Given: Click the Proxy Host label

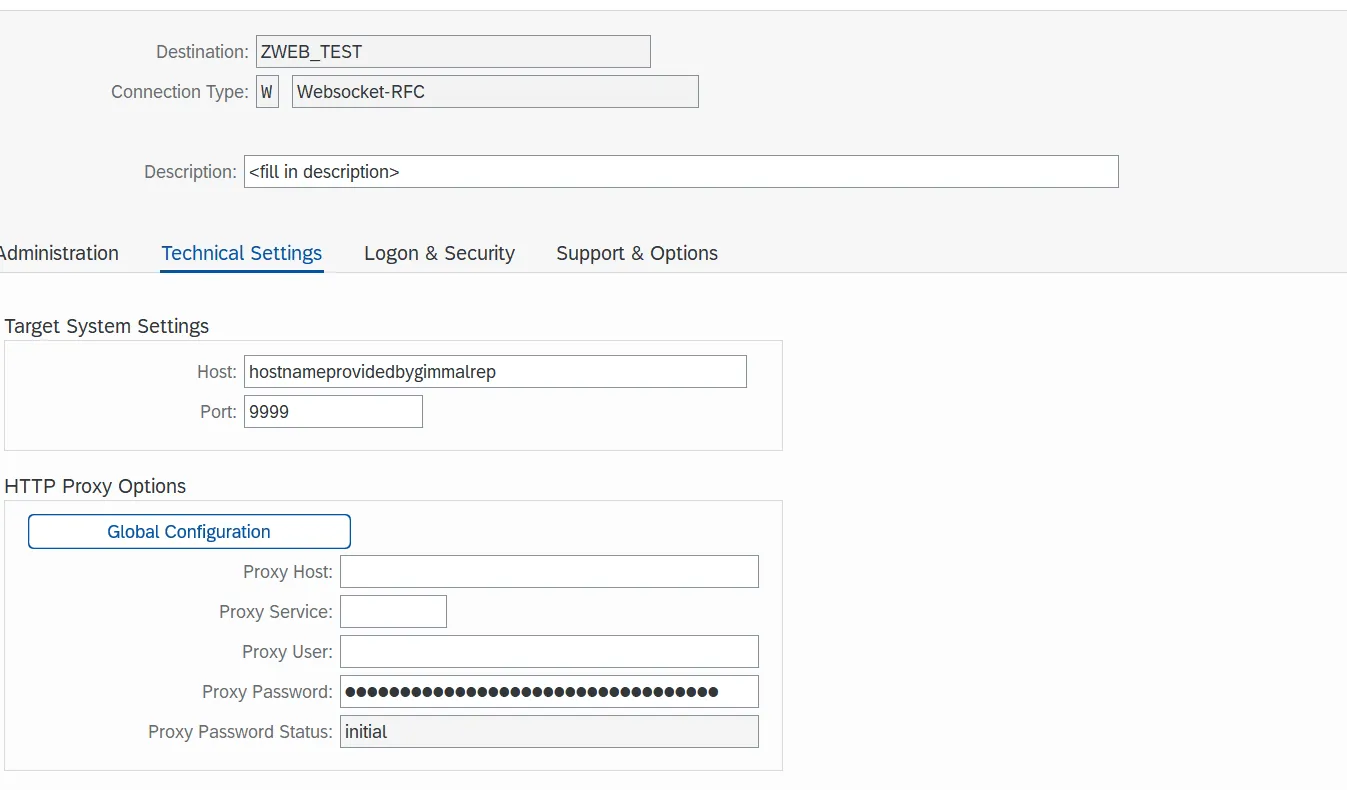Looking at the screenshot, I should pos(288,572).
